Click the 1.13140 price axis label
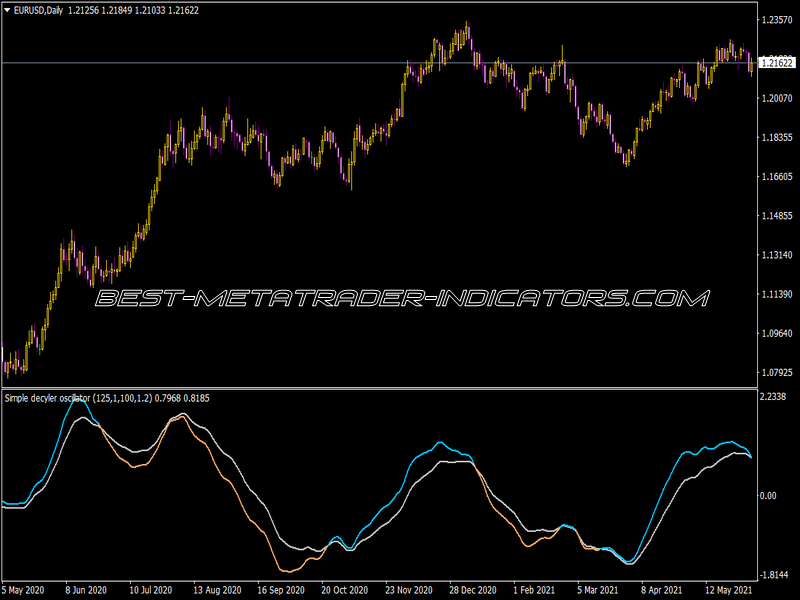This screenshot has height=600, width=800. pyautogui.click(x=777, y=255)
